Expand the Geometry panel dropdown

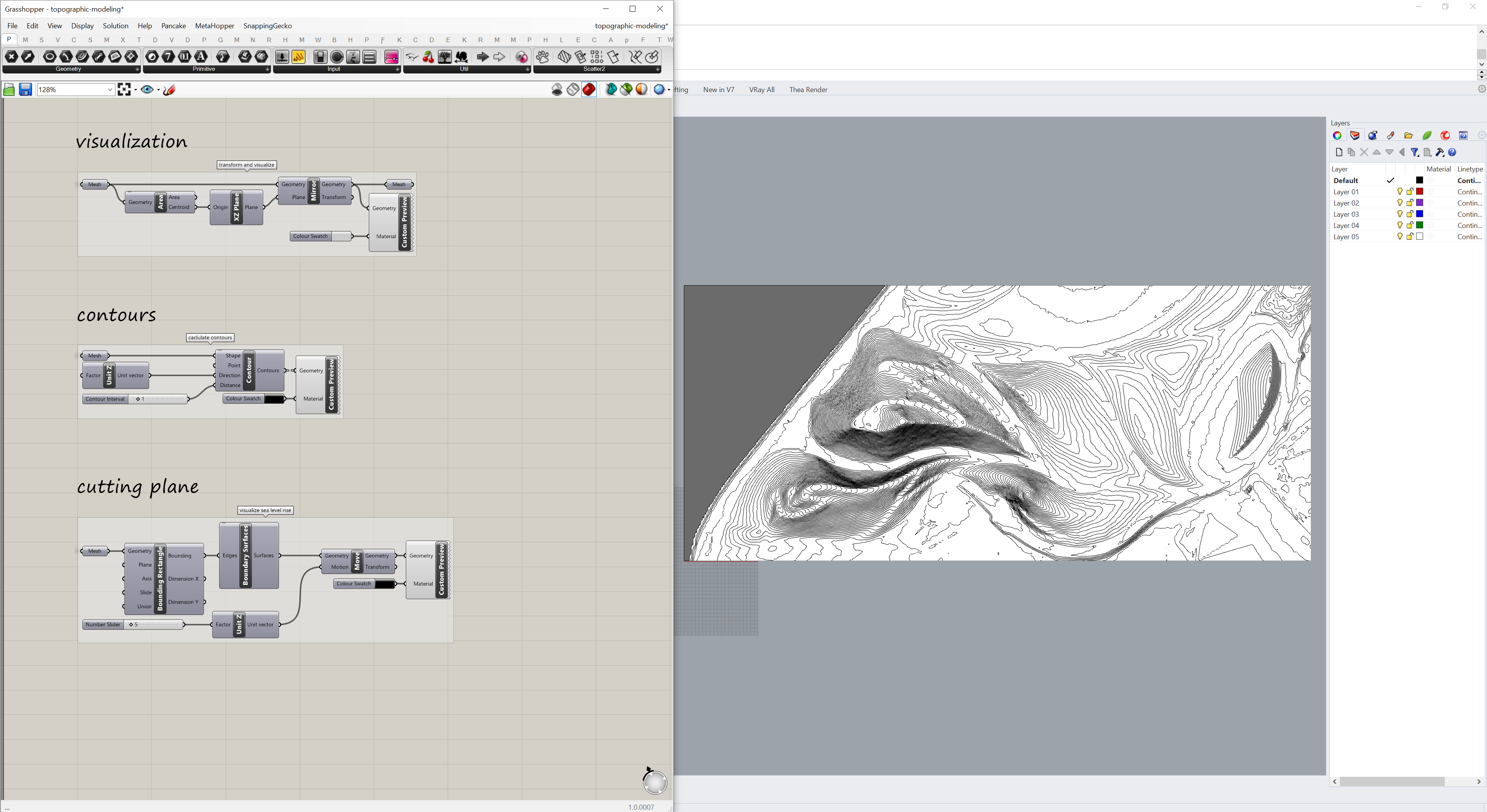pos(137,69)
